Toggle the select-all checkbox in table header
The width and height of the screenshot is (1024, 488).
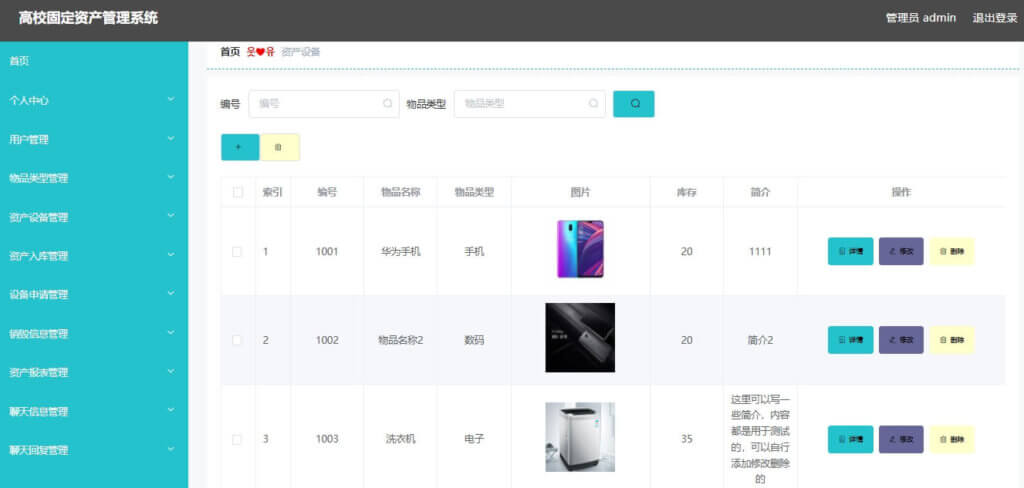(x=238, y=192)
